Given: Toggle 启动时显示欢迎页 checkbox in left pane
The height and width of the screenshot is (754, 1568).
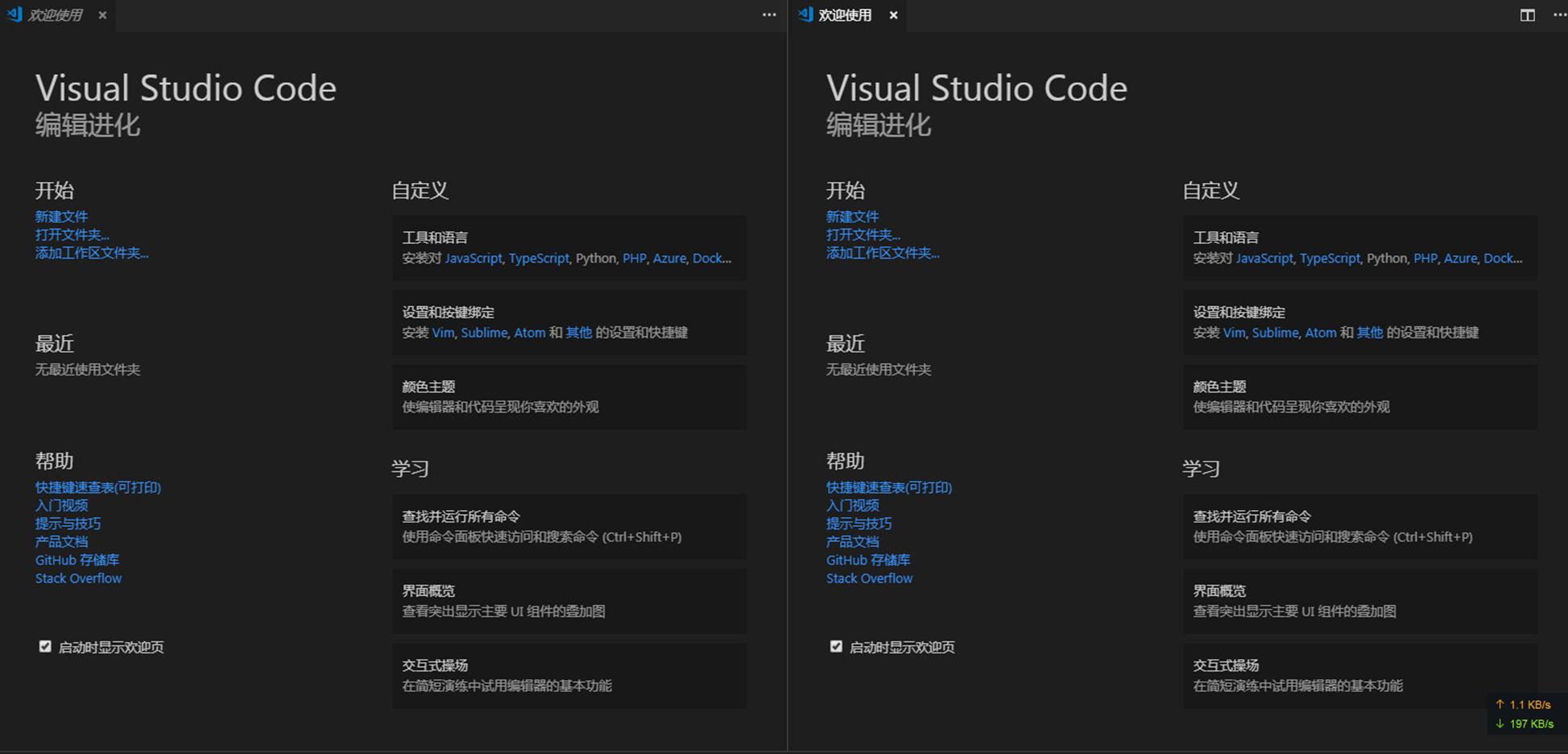Looking at the screenshot, I should click(x=45, y=646).
